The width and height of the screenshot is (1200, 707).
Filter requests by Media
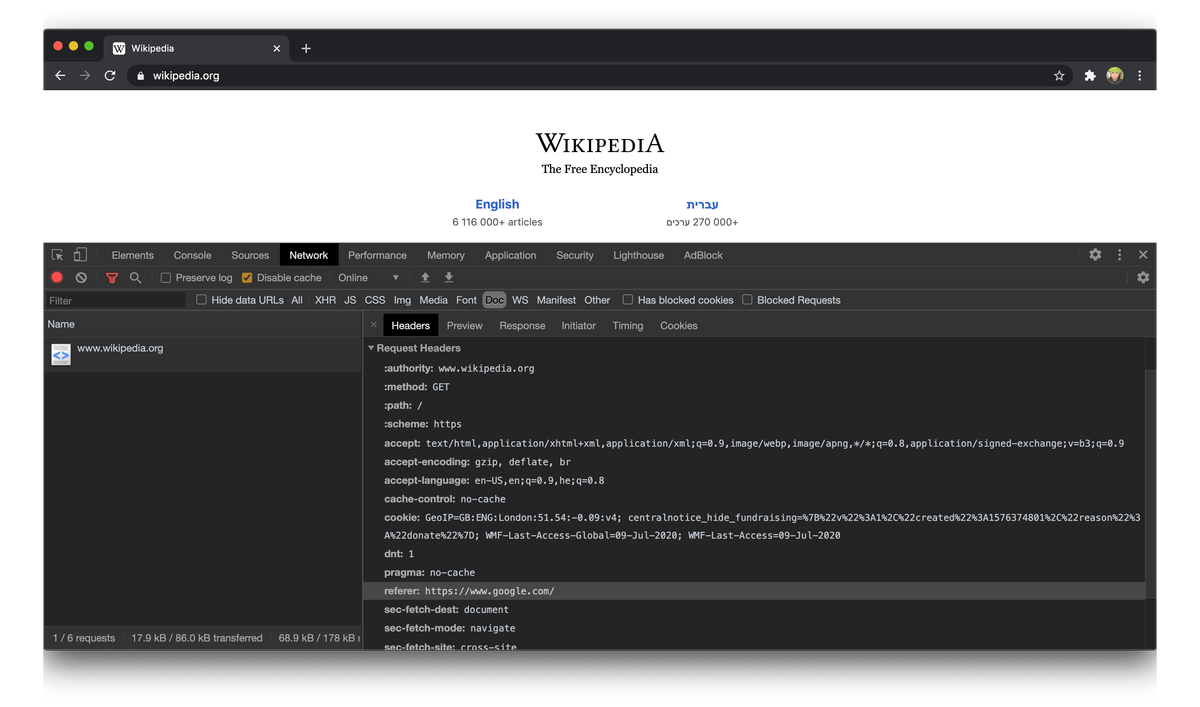(x=433, y=300)
